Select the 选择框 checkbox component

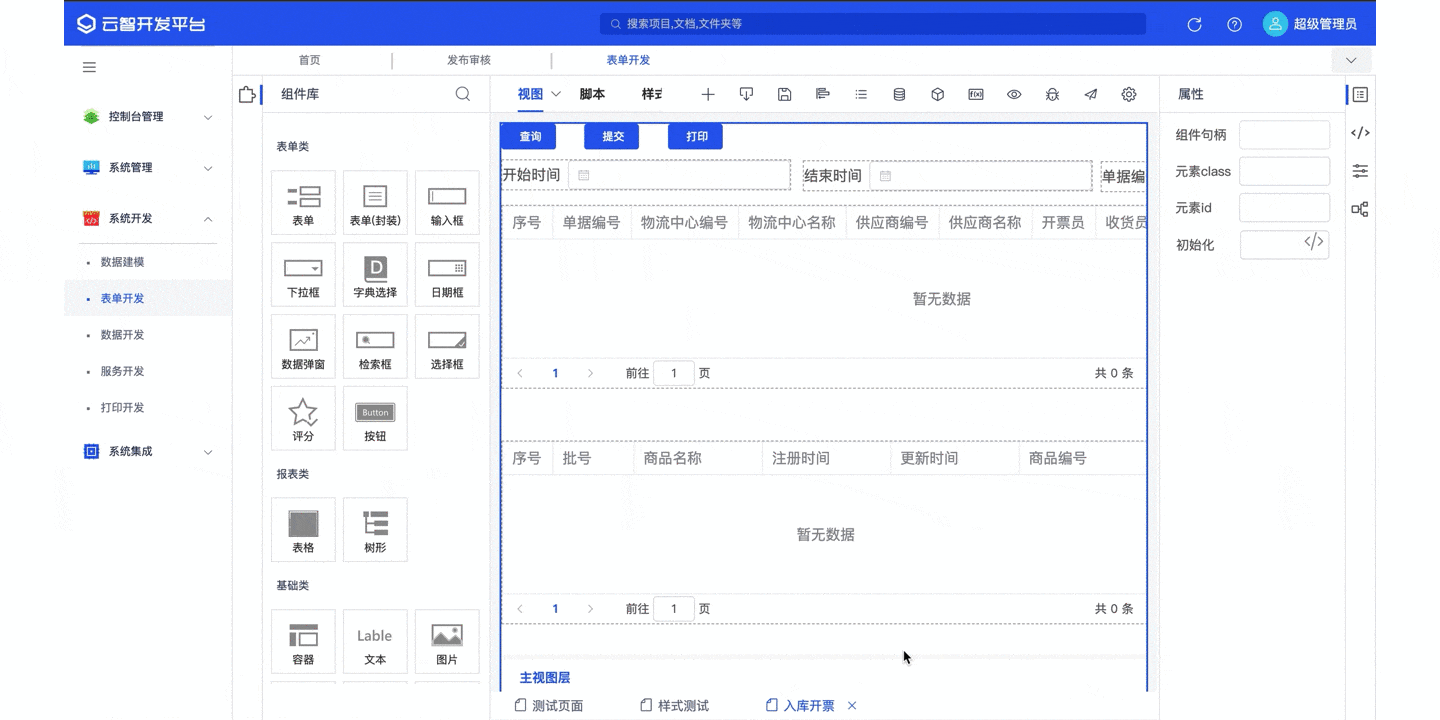(x=447, y=347)
